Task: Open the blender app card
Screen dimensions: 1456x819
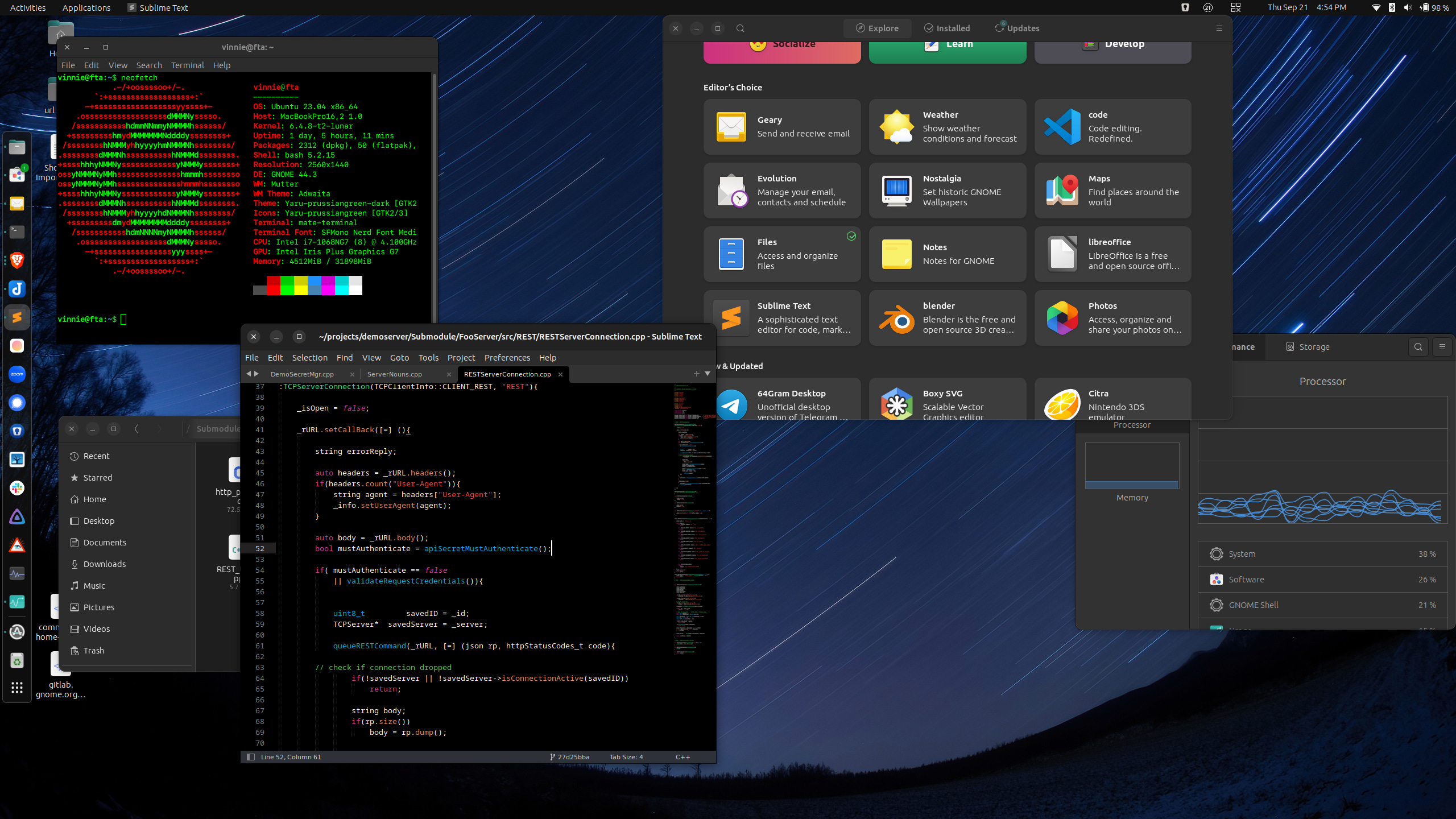Action: coord(948,318)
